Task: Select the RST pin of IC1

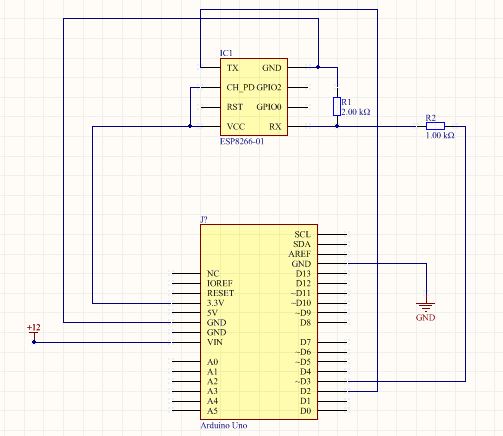Action: click(210, 107)
